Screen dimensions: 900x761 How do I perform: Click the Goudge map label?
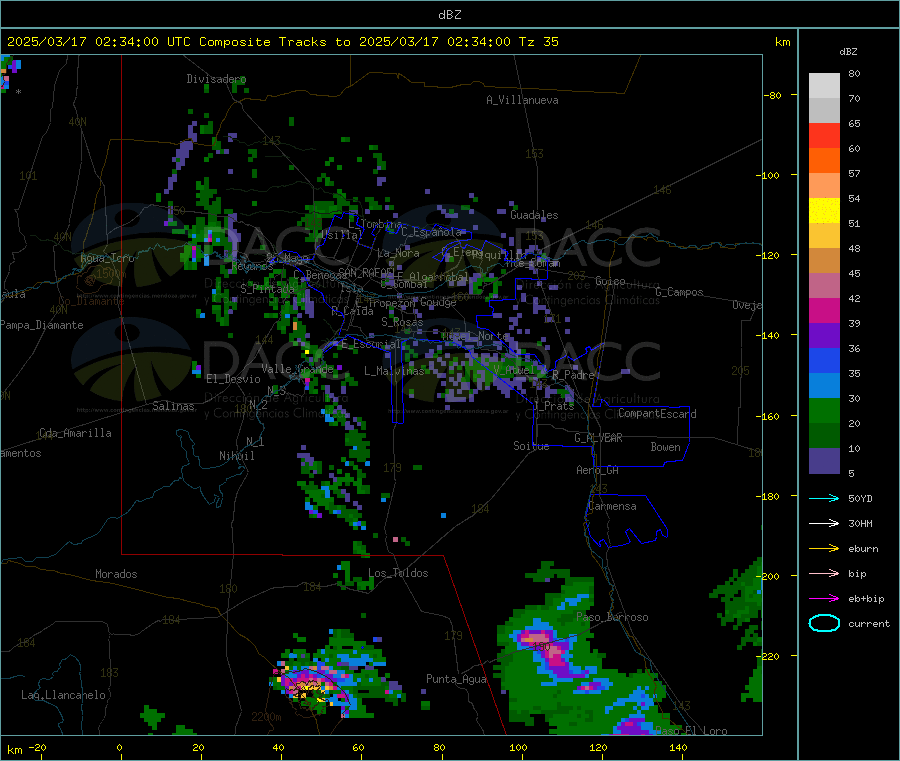coord(438,302)
